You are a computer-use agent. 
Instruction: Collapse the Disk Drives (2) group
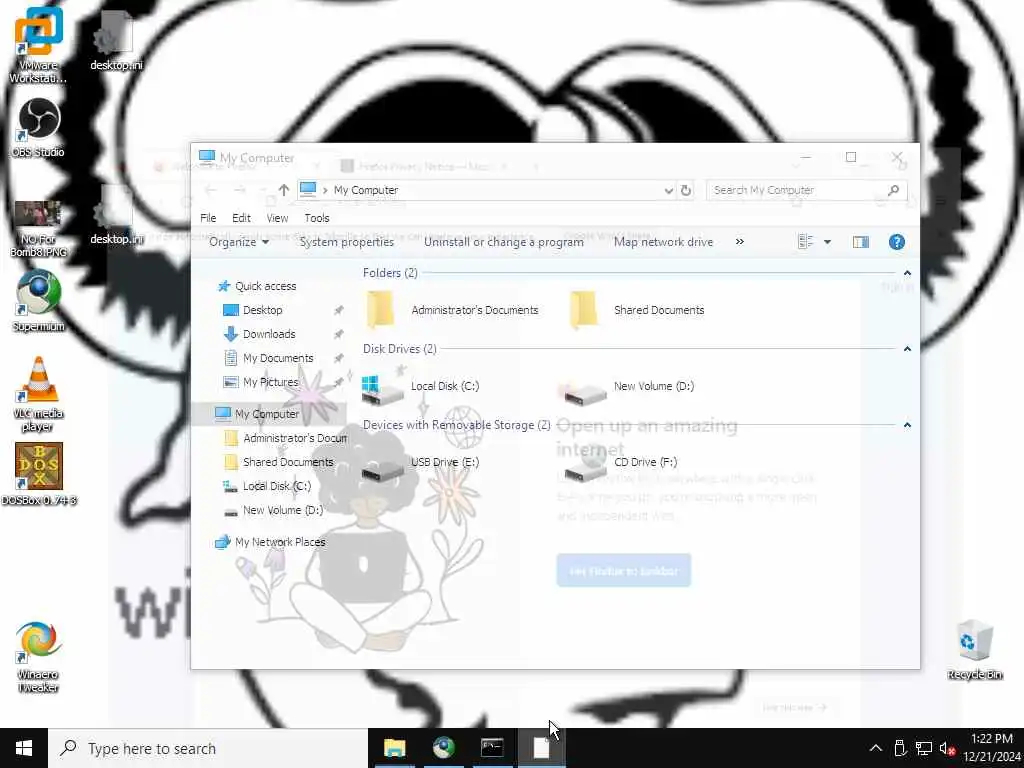coord(907,349)
